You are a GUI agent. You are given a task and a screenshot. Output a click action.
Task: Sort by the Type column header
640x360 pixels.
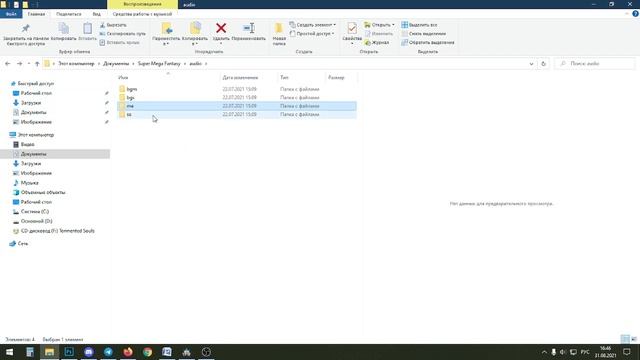[x=301, y=77]
